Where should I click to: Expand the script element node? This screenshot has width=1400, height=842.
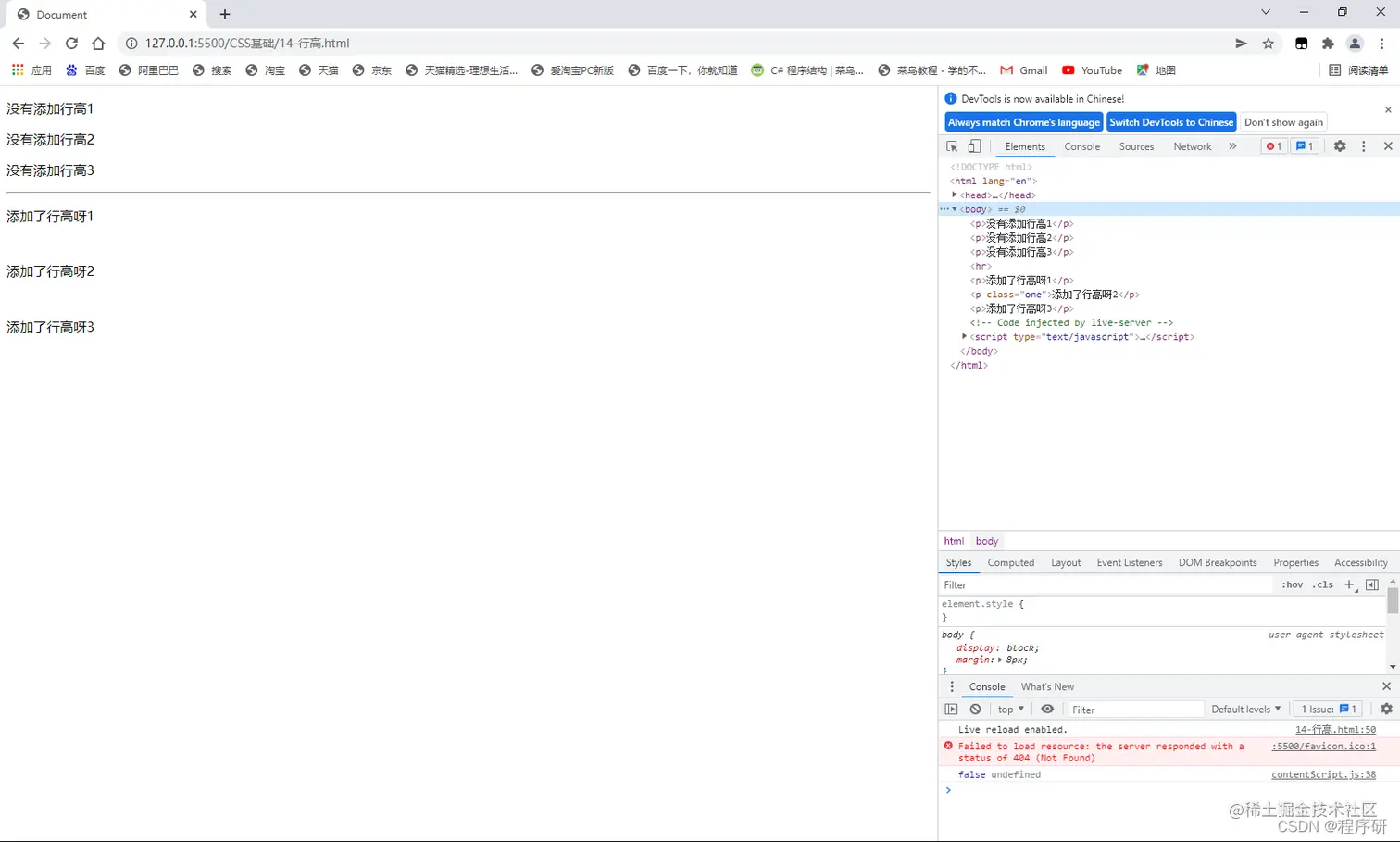pos(965,337)
